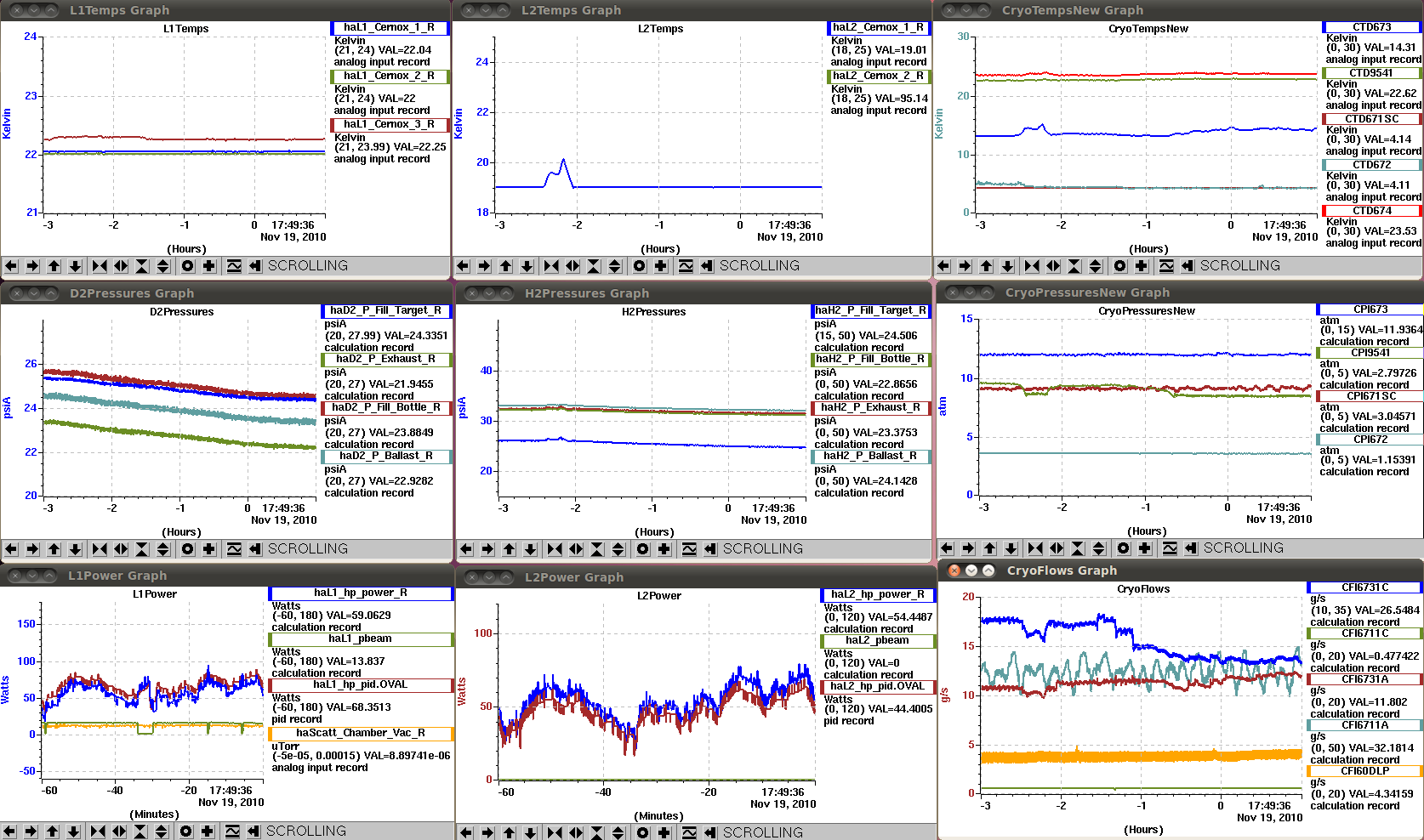Select the haD2_P_Fill_Target_R legend entry
The image size is (1424, 840).
385,311
